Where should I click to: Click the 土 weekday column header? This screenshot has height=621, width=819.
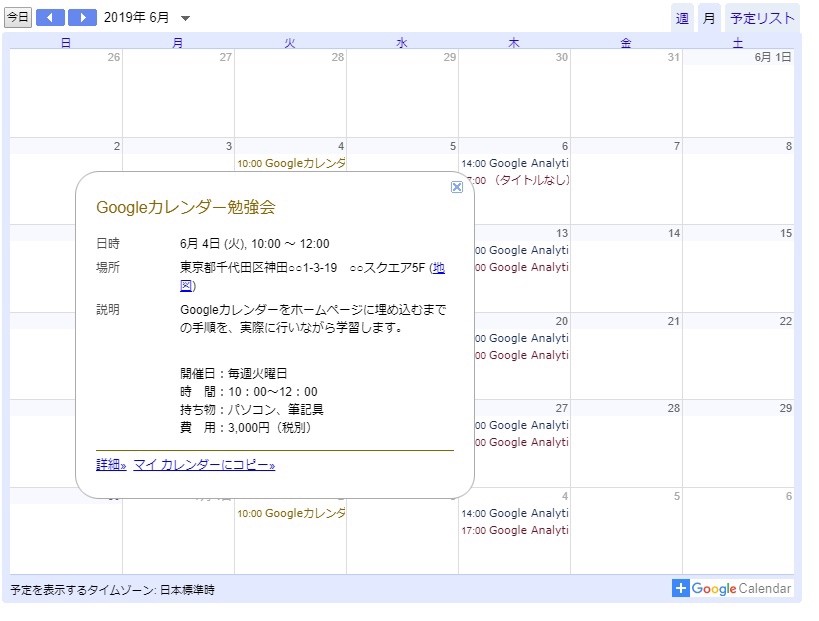[738, 43]
